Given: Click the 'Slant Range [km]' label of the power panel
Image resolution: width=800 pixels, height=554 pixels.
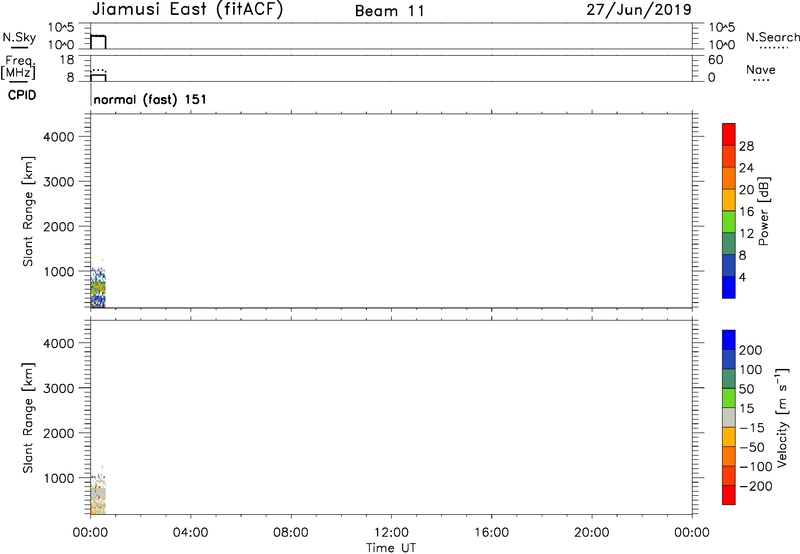Looking at the screenshot, I should [x=28, y=211].
